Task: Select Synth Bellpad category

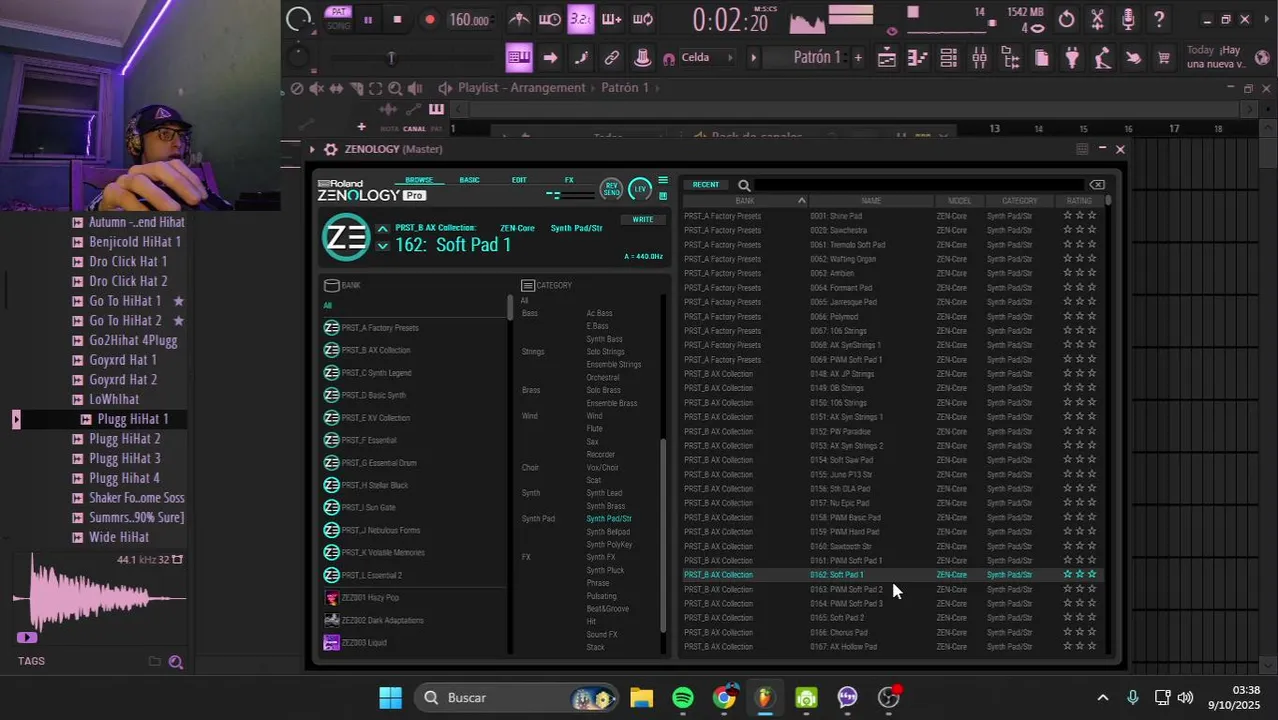Action: 608,532
